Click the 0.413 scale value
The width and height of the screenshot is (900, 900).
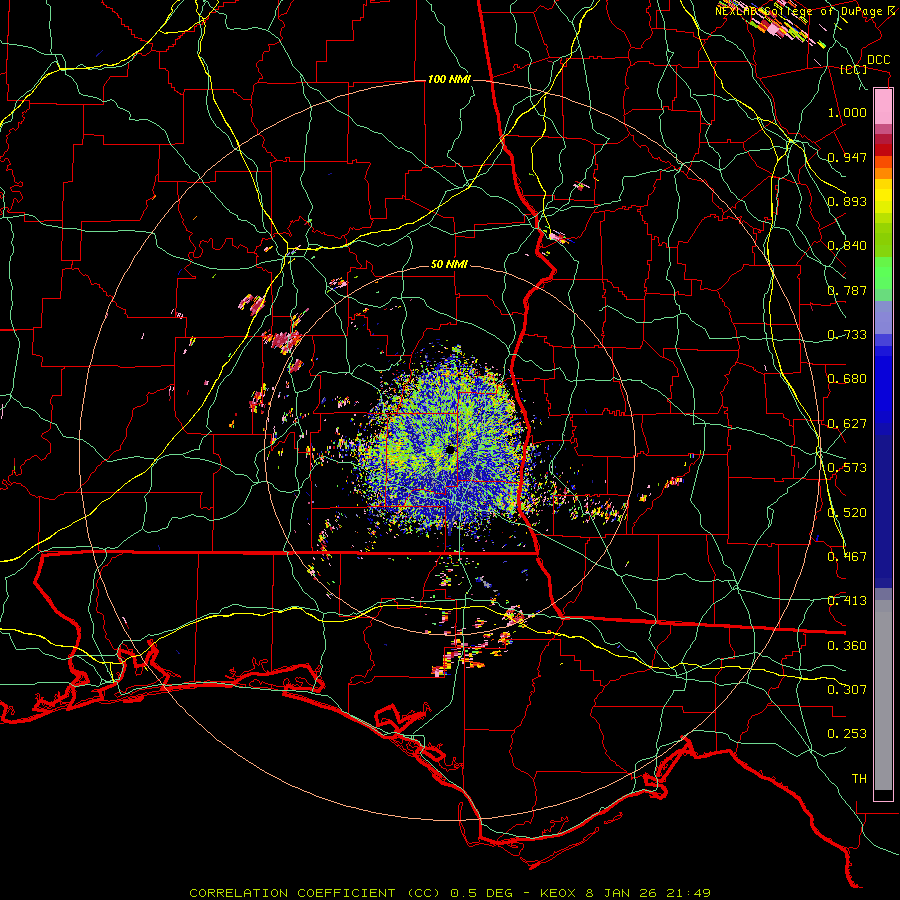coord(847,601)
